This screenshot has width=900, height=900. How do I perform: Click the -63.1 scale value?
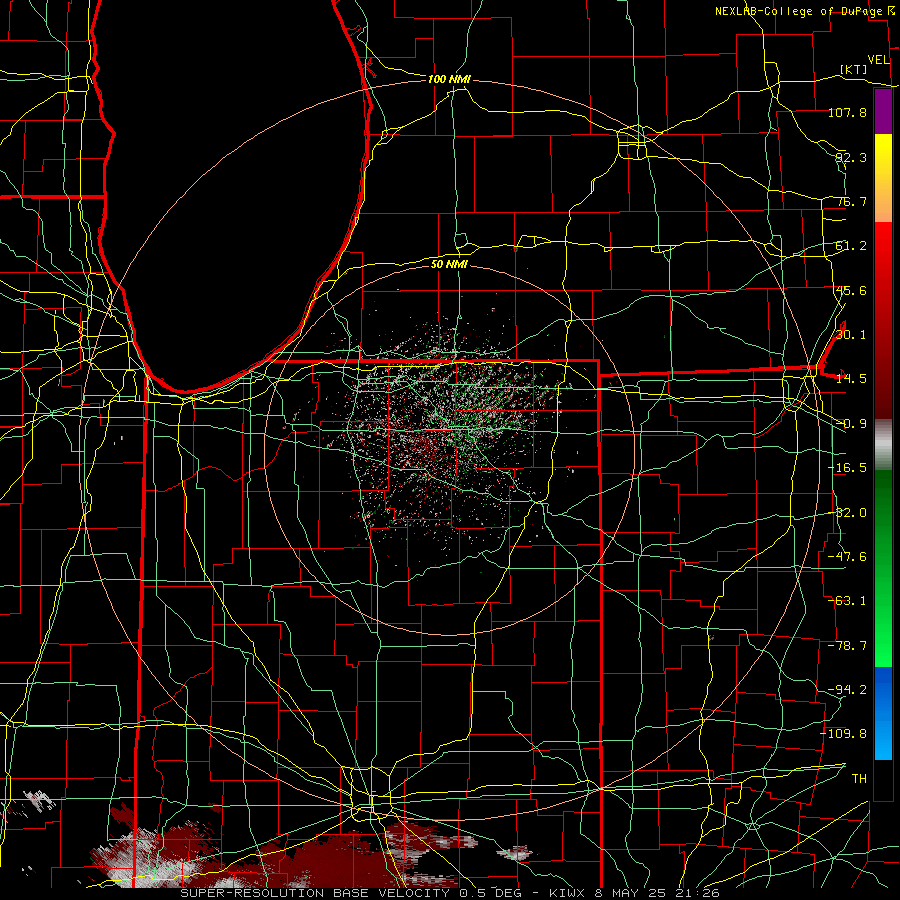pos(847,601)
